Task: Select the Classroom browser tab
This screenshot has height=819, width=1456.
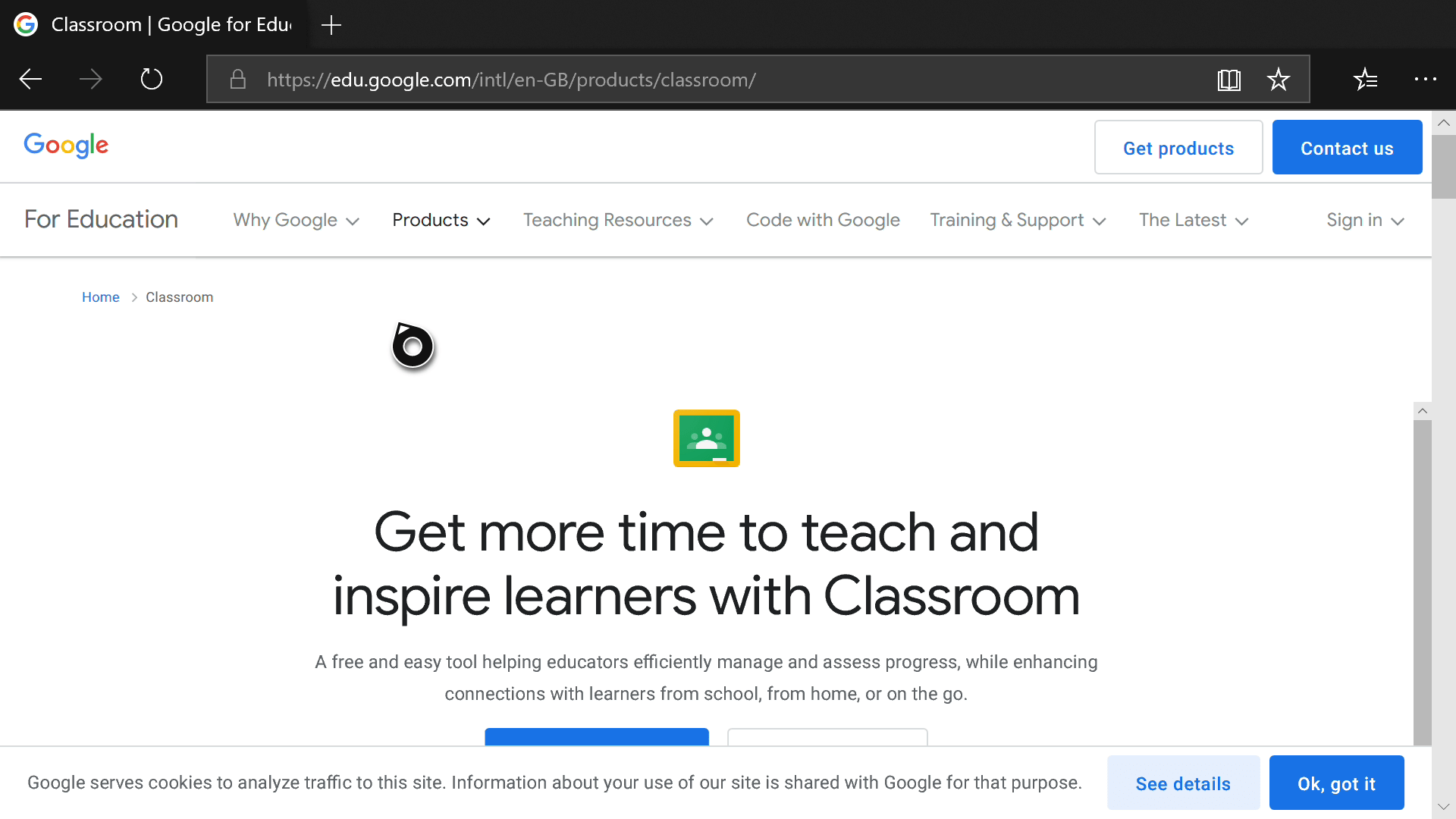Action: [x=153, y=24]
